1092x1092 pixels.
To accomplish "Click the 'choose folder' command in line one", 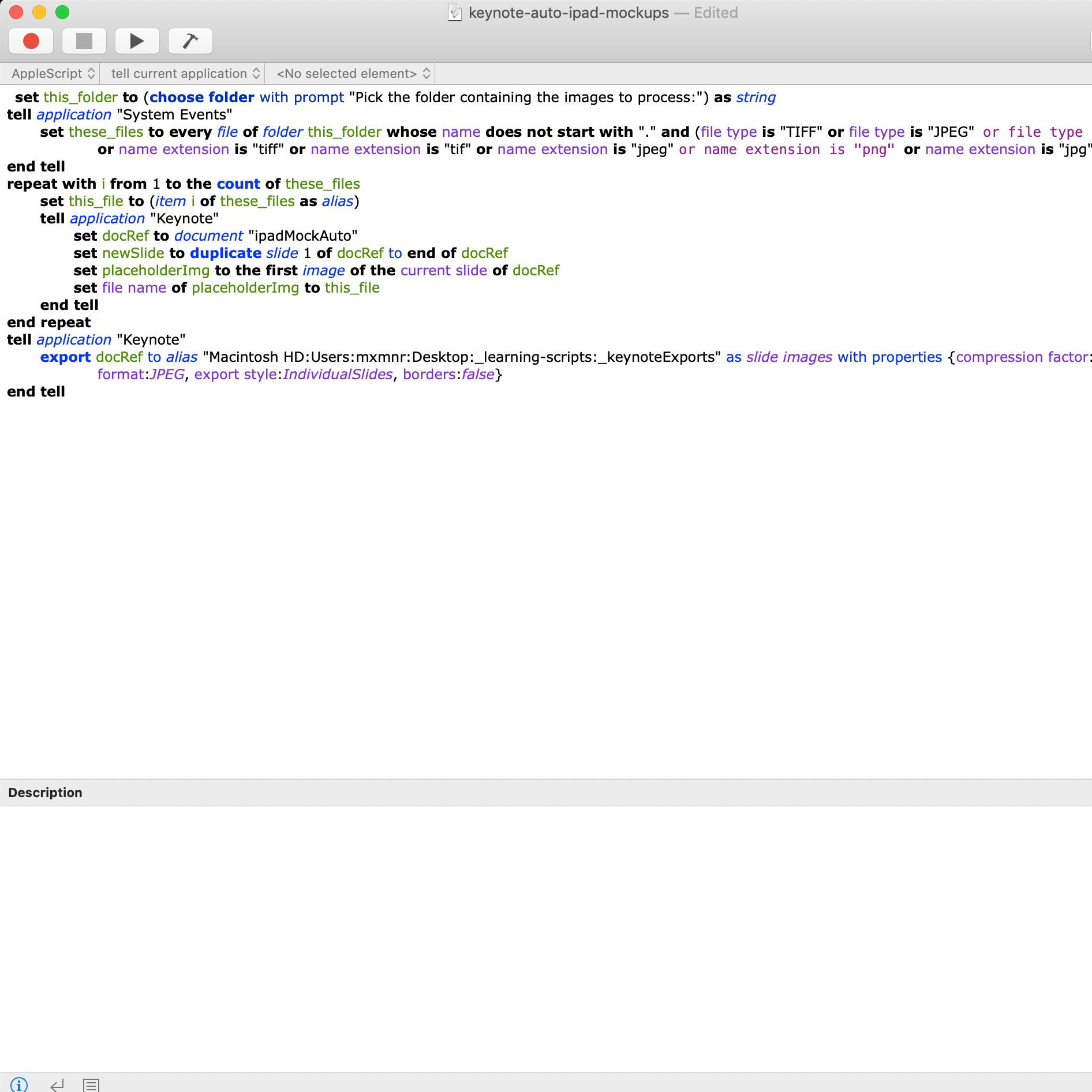I will 202,97.
